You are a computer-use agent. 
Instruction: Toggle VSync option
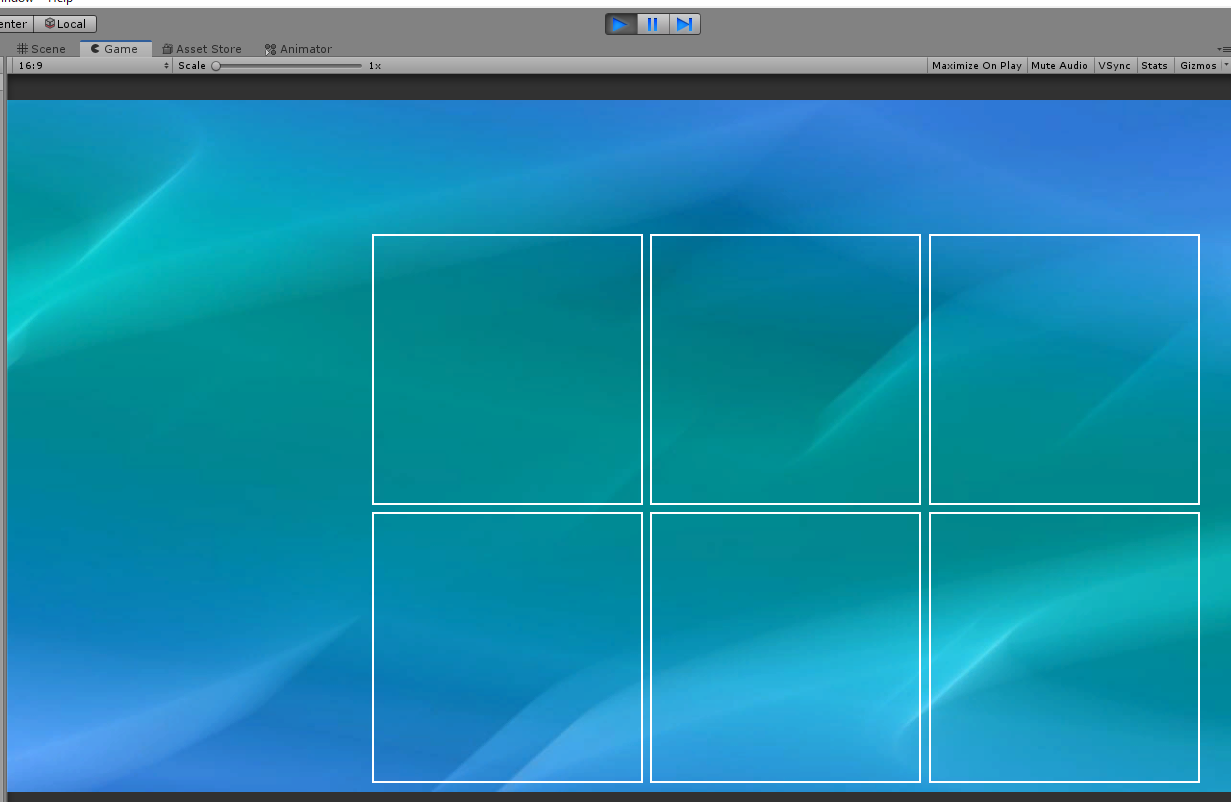point(1114,65)
